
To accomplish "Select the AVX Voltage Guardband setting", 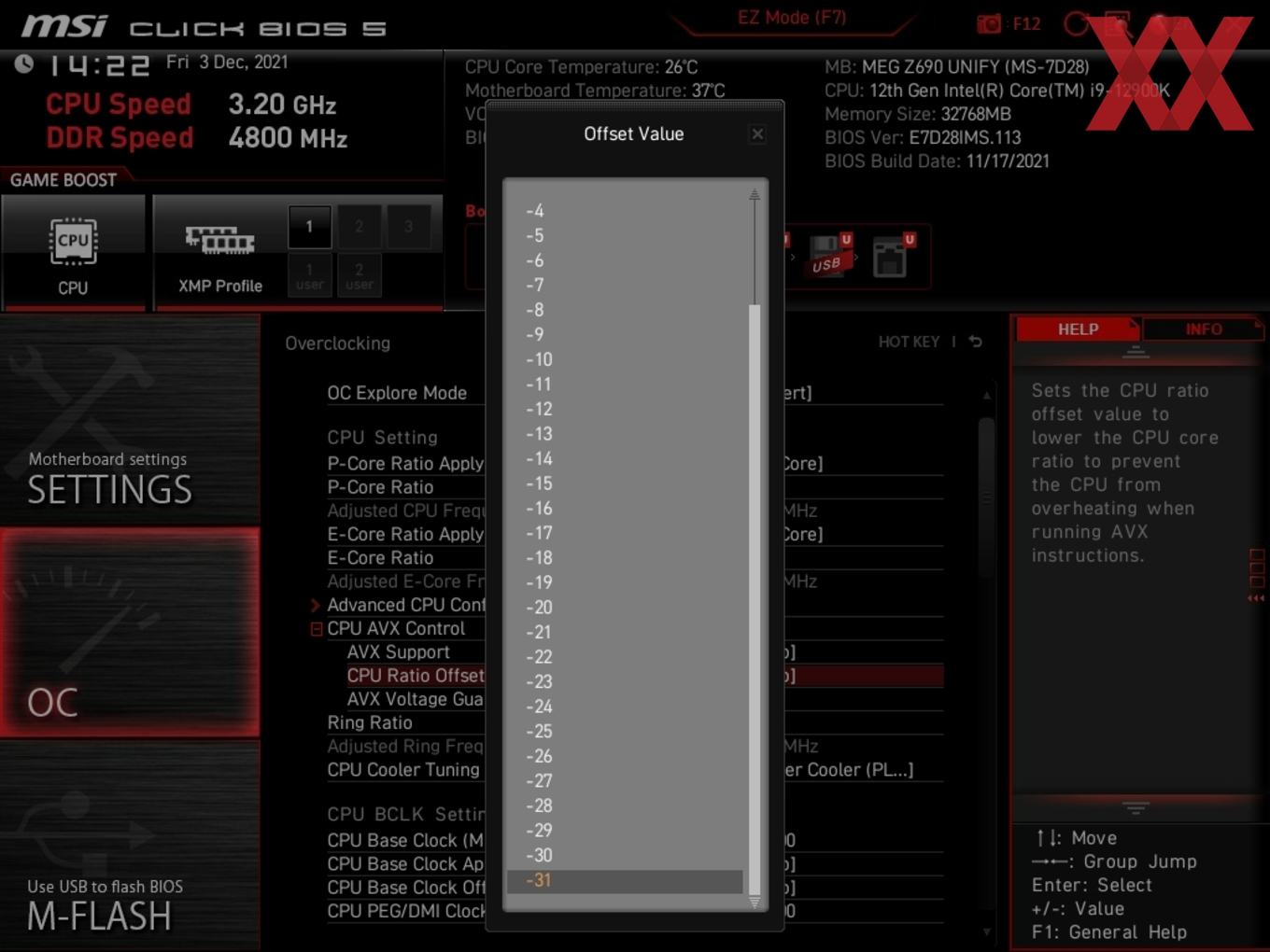I will [x=416, y=699].
